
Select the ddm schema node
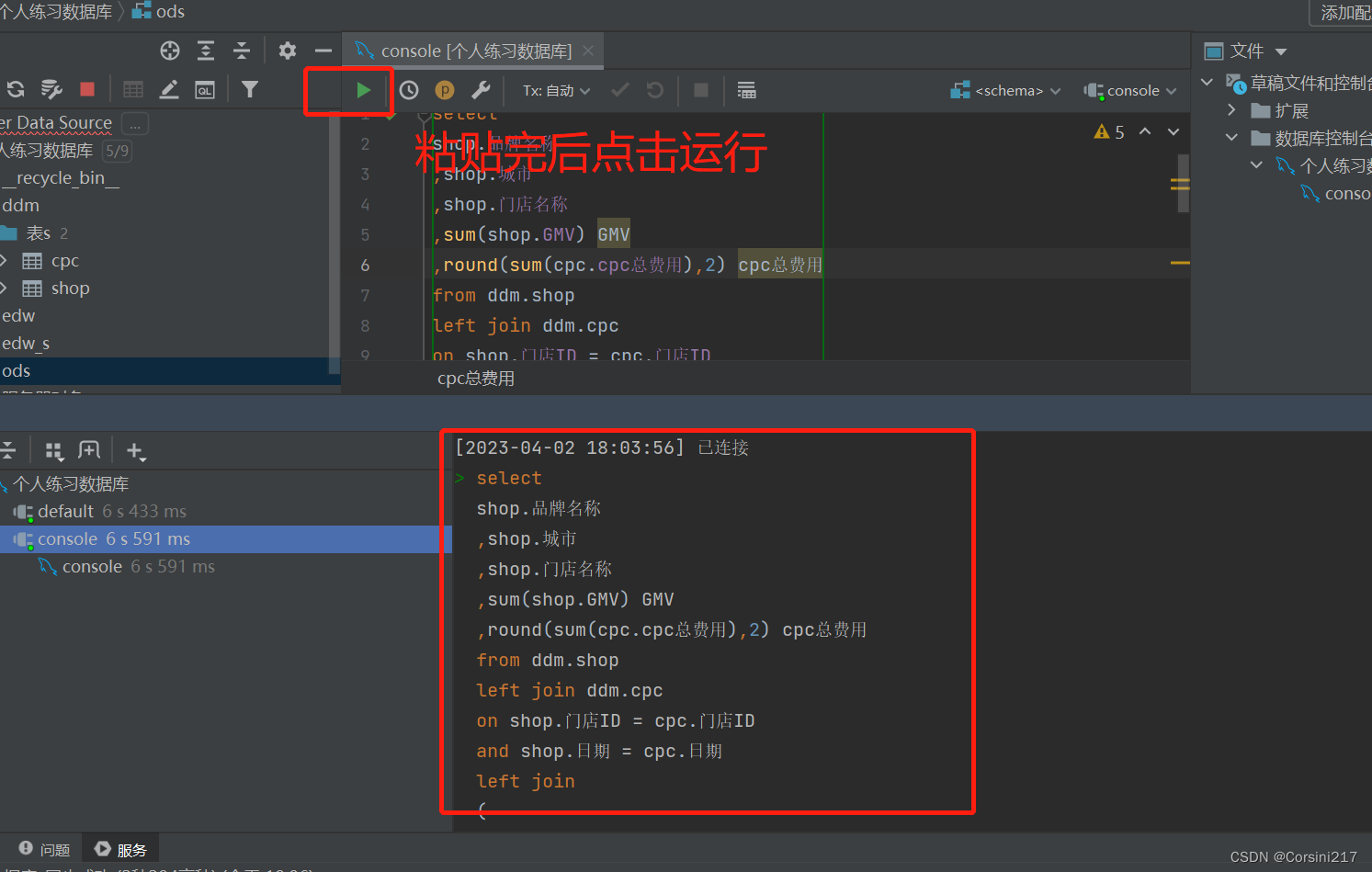(20, 206)
